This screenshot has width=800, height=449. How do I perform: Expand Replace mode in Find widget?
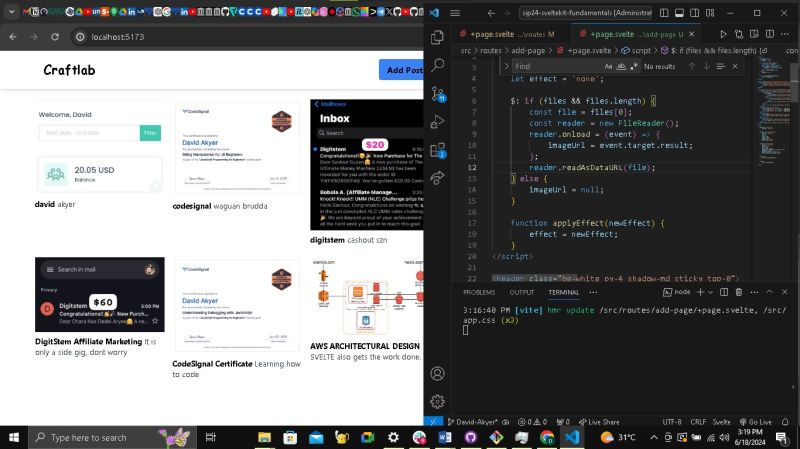click(x=506, y=66)
